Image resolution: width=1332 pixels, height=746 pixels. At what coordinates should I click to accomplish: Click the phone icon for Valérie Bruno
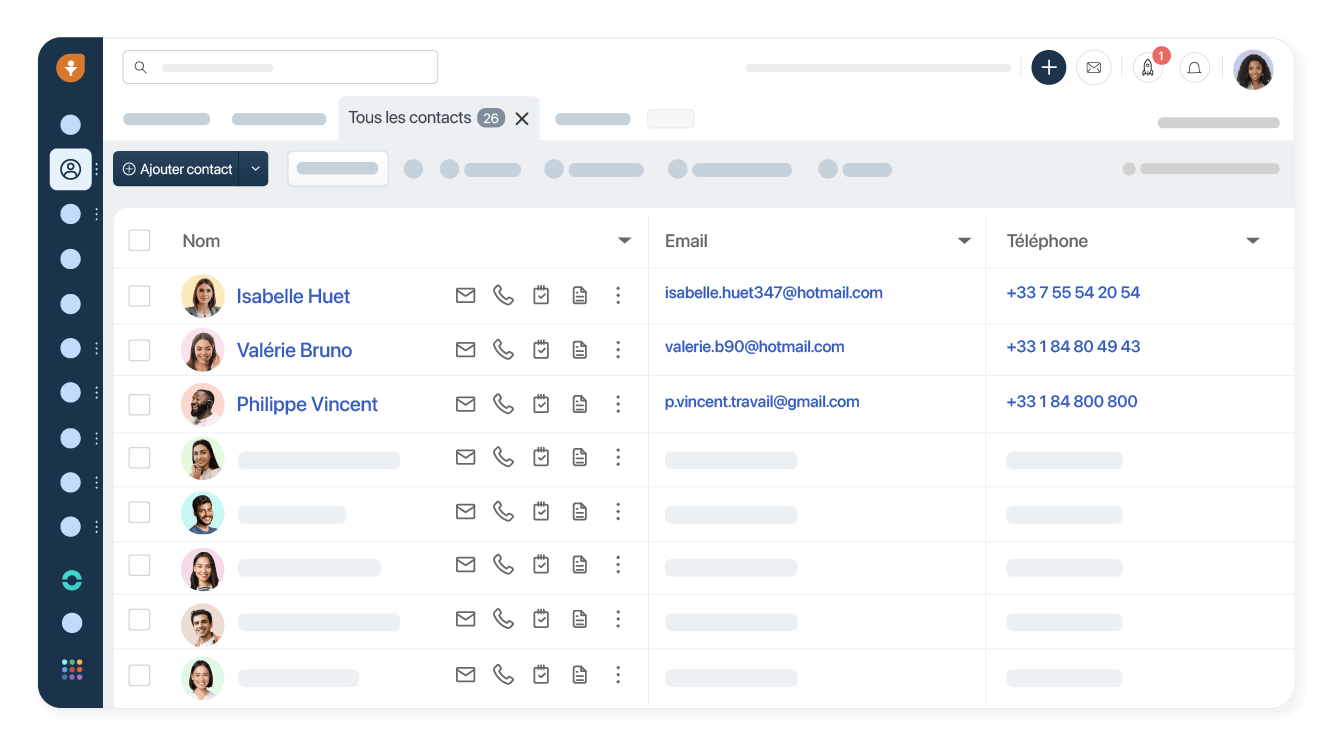pos(503,350)
